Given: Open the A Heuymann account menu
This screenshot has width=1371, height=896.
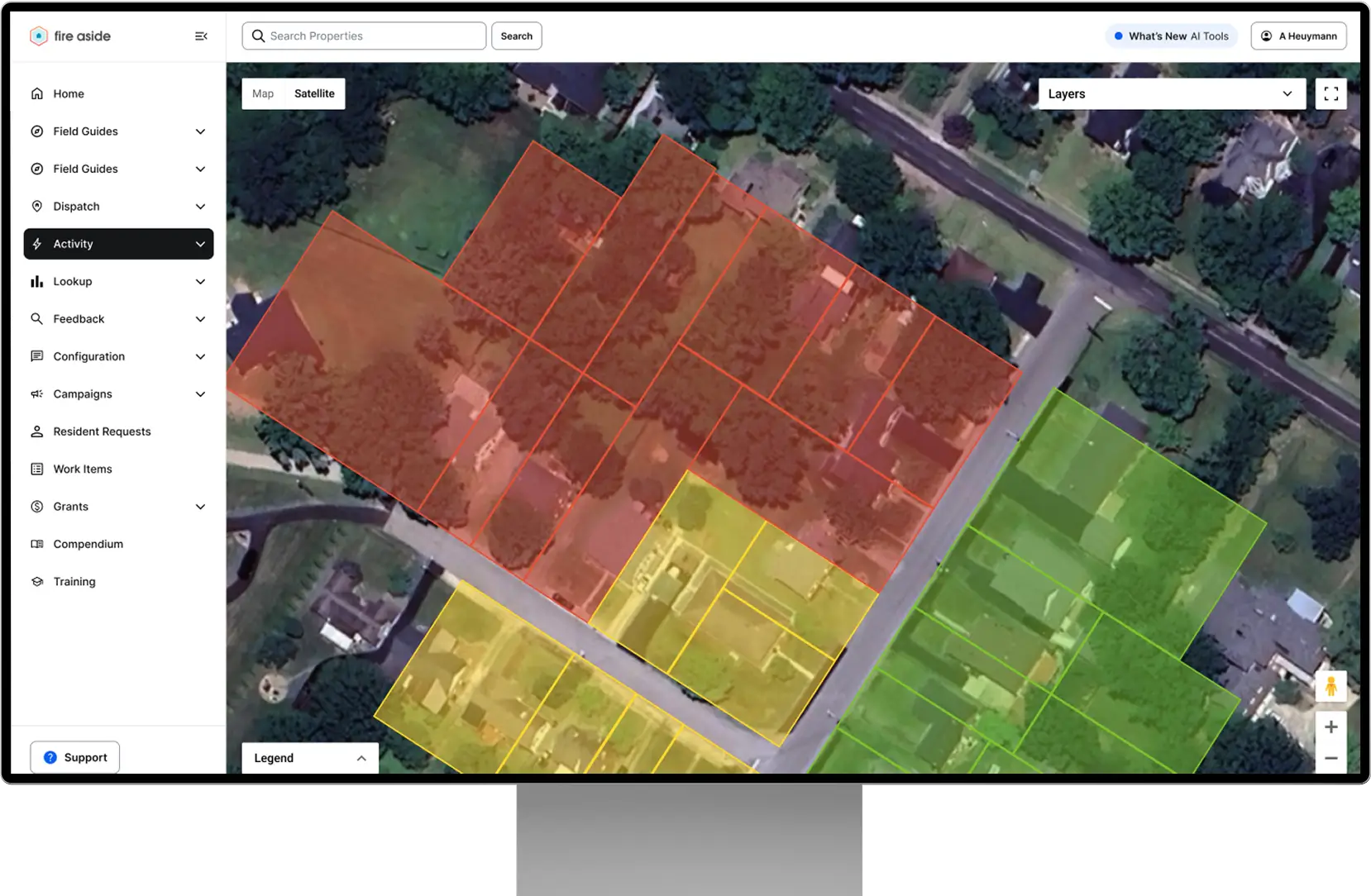Looking at the screenshot, I should (x=1298, y=36).
